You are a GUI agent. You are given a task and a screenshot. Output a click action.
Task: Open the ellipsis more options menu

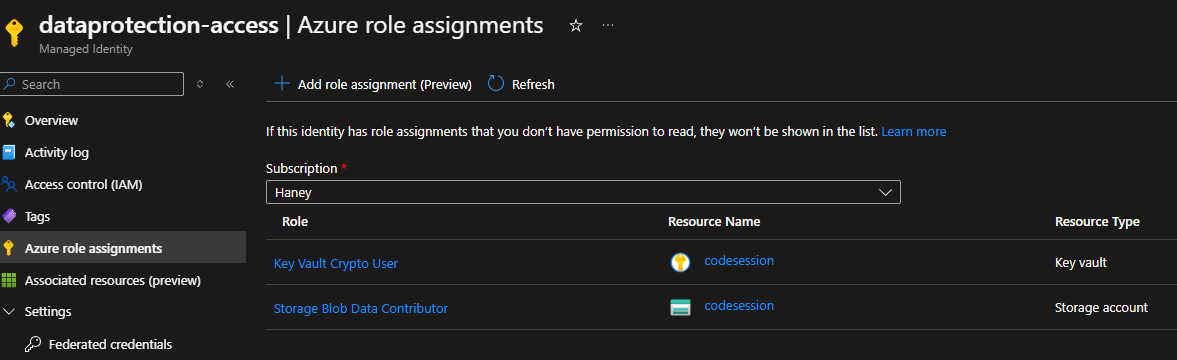pos(608,26)
